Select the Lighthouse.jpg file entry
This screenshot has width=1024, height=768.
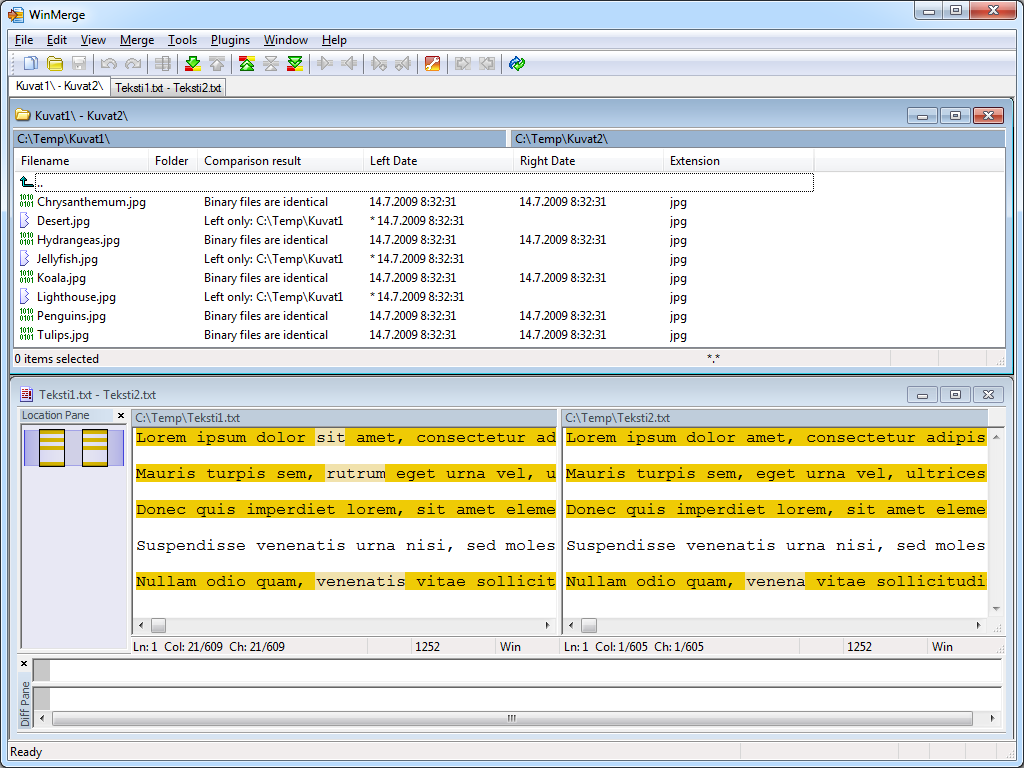(76, 296)
